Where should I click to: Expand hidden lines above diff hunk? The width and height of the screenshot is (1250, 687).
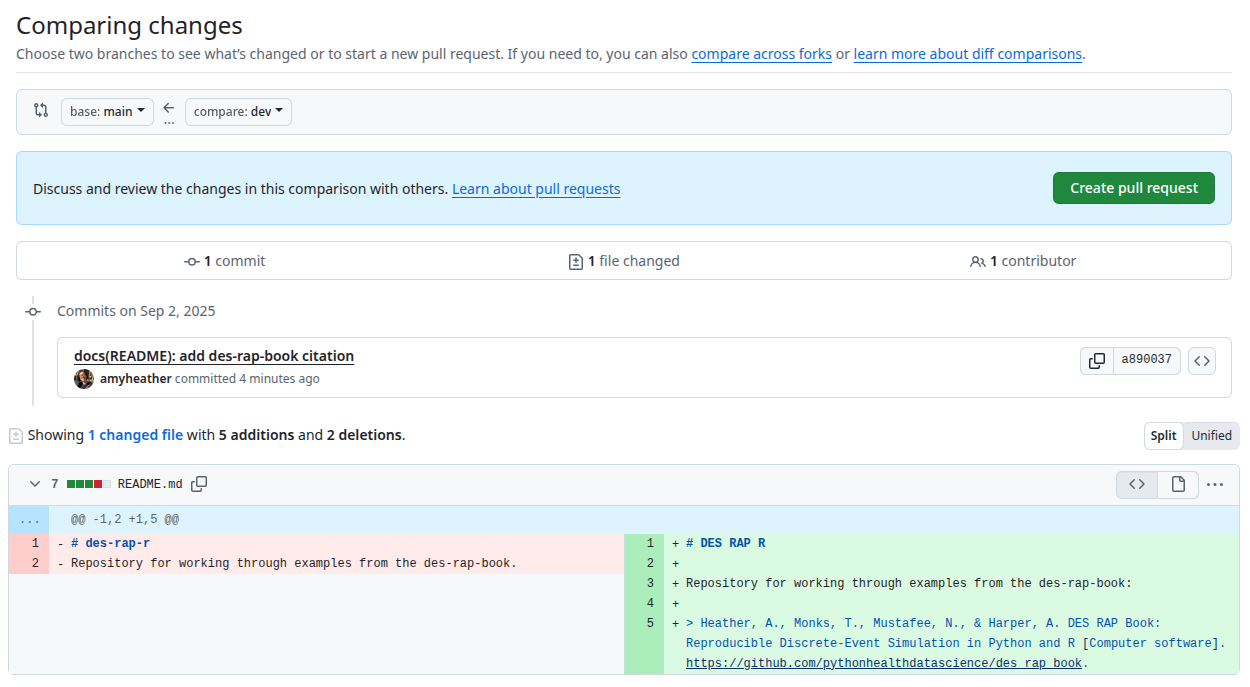pos(29,520)
